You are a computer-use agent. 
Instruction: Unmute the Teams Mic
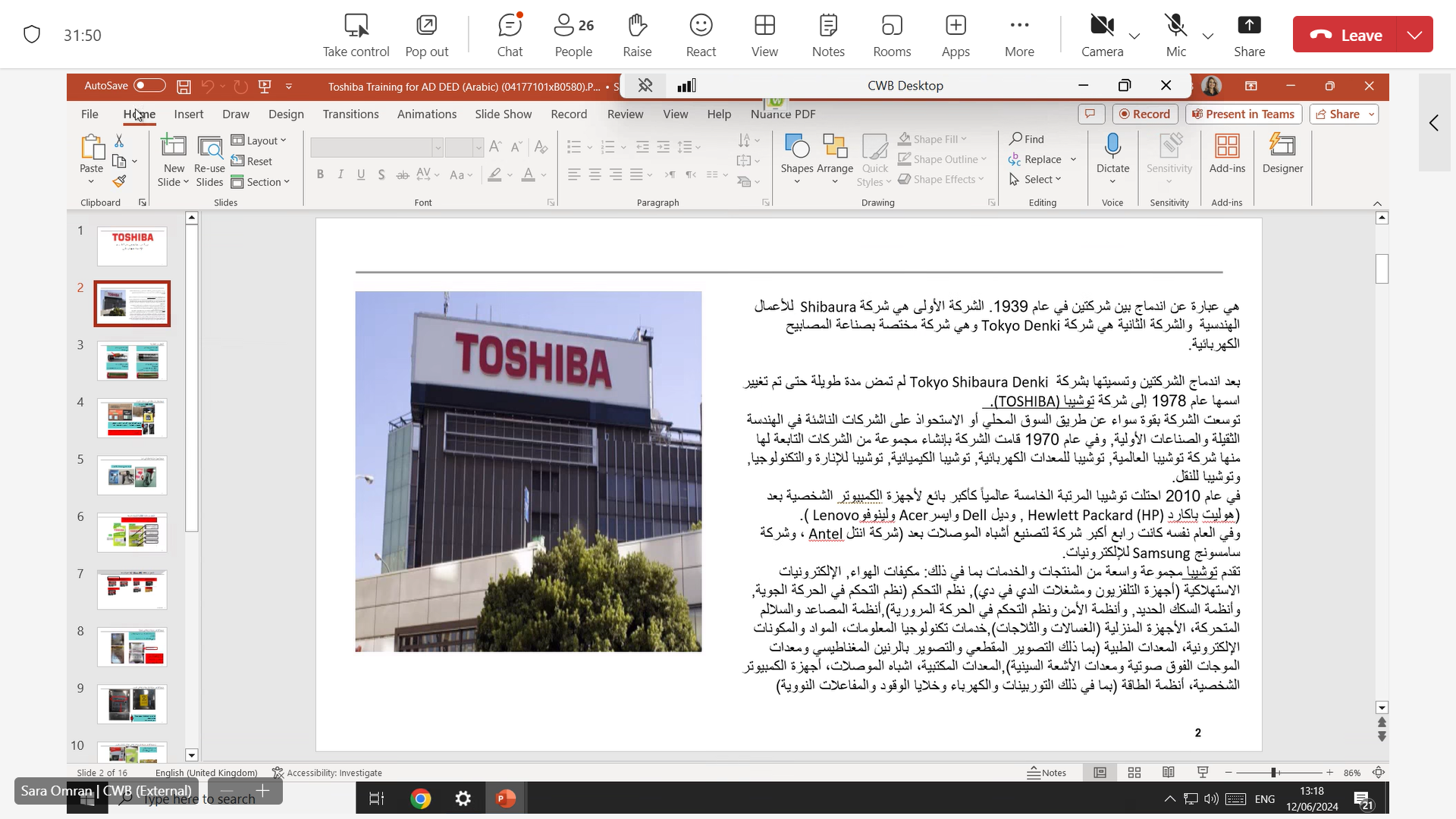point(1175,35)
